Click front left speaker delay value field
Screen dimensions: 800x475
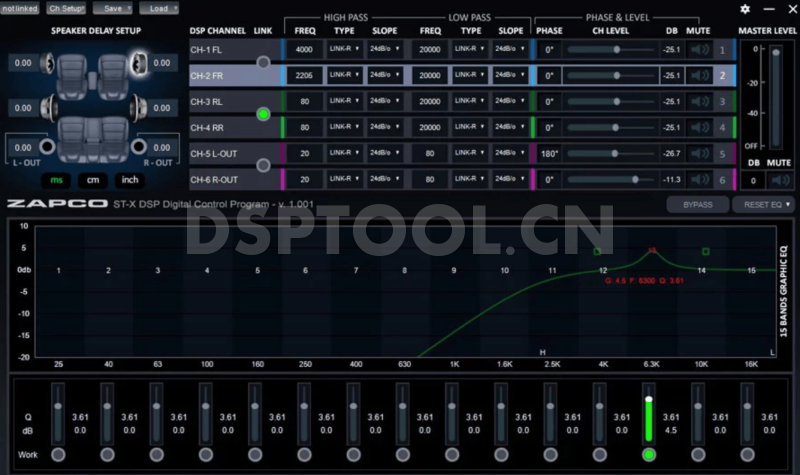click(23, 63)
